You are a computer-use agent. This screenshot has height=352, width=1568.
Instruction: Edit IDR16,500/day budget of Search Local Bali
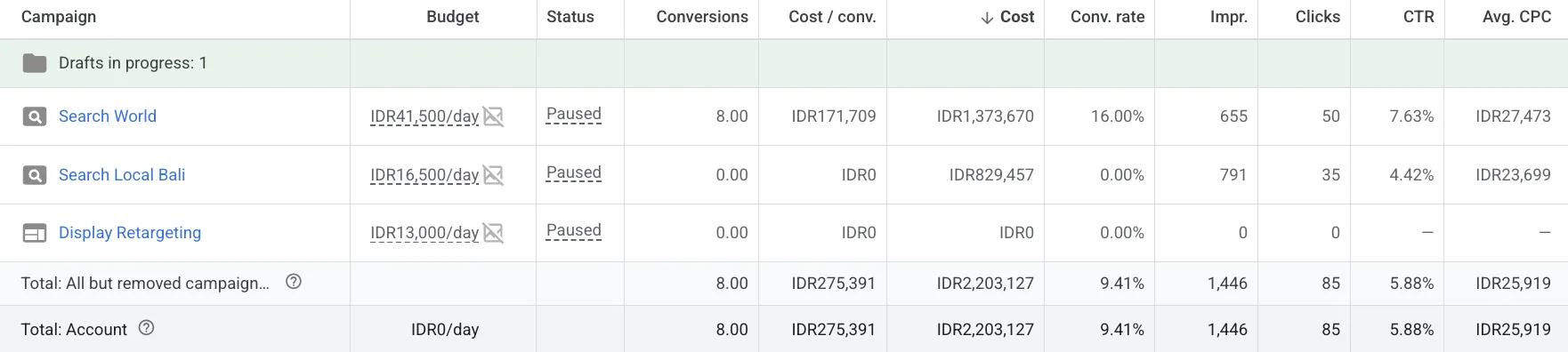[x=424, y=175]
